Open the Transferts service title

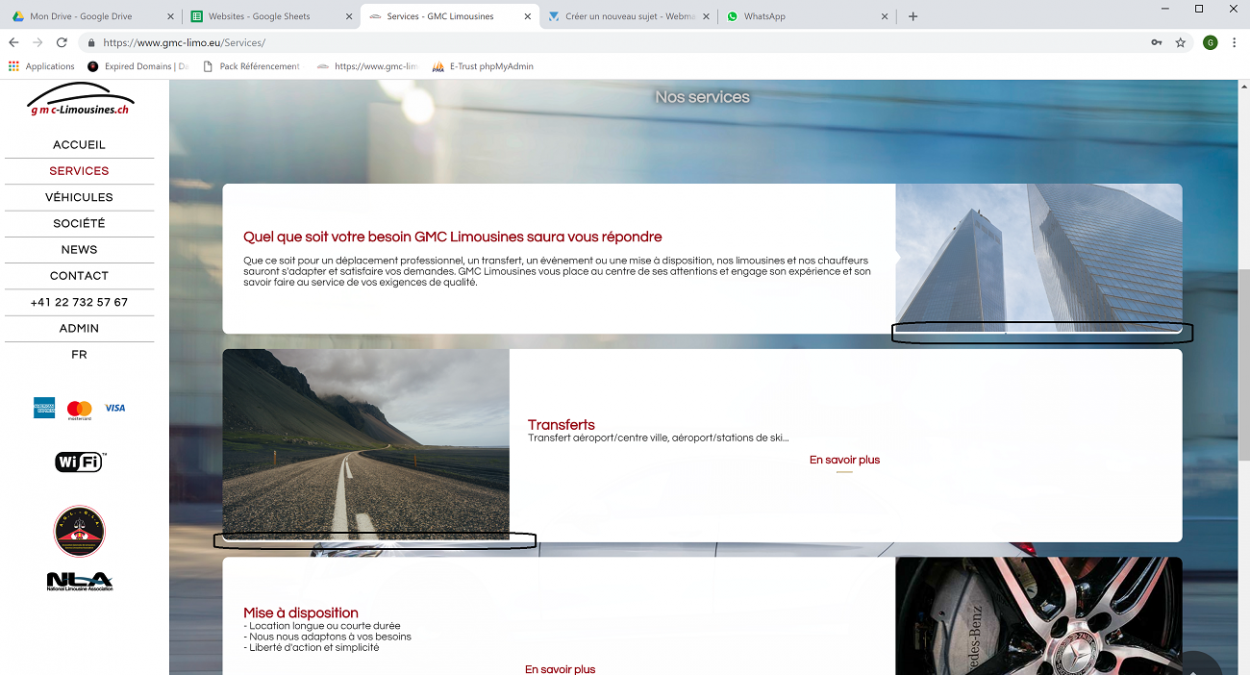click(x=561, y=425)
